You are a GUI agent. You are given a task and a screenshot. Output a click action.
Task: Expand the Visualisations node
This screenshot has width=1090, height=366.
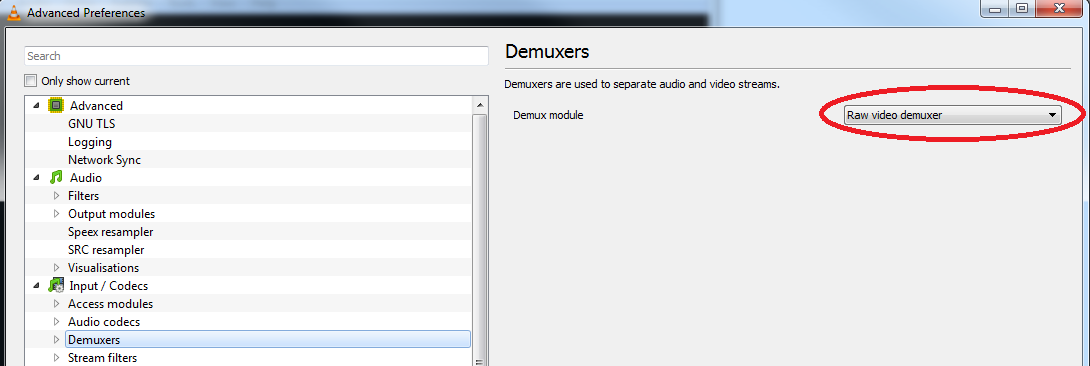coord(56,267)
